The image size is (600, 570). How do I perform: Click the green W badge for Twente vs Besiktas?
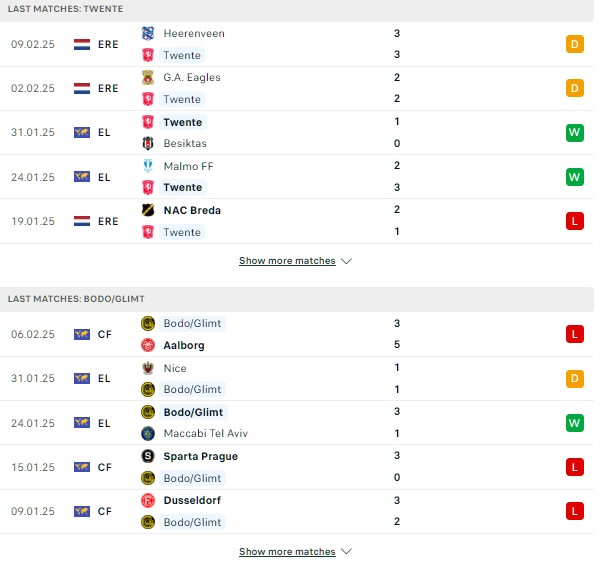[x=575, y=133]
